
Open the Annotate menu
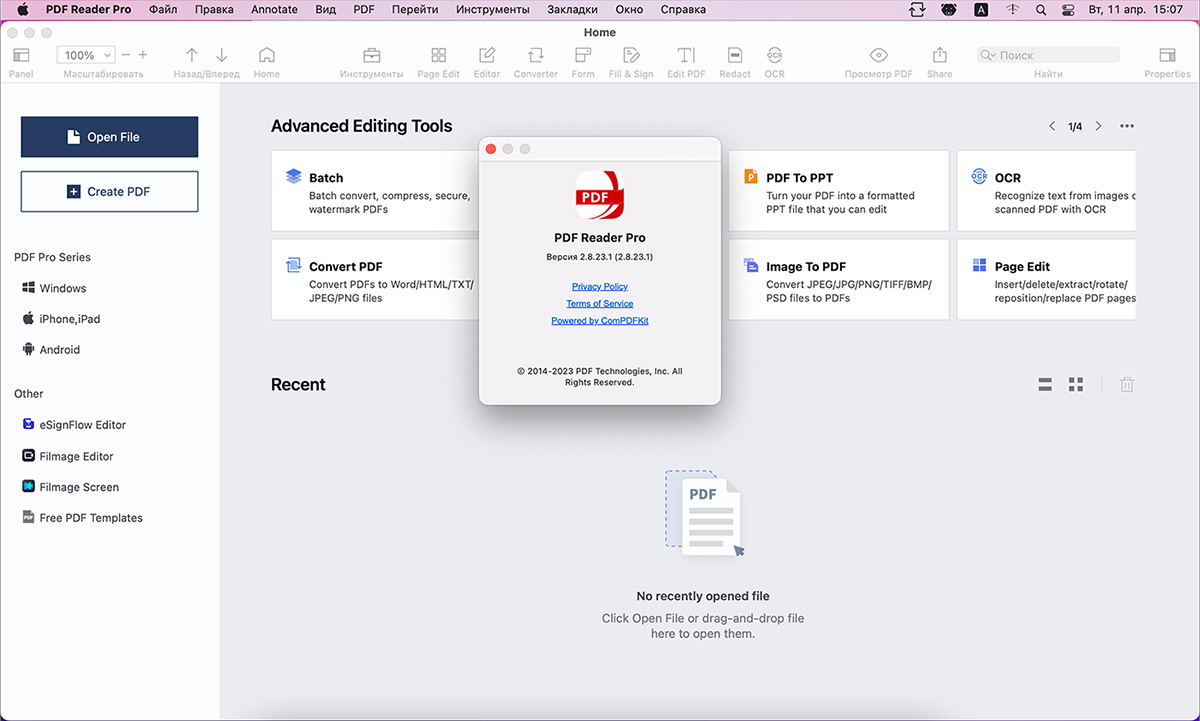click(275, 10)
